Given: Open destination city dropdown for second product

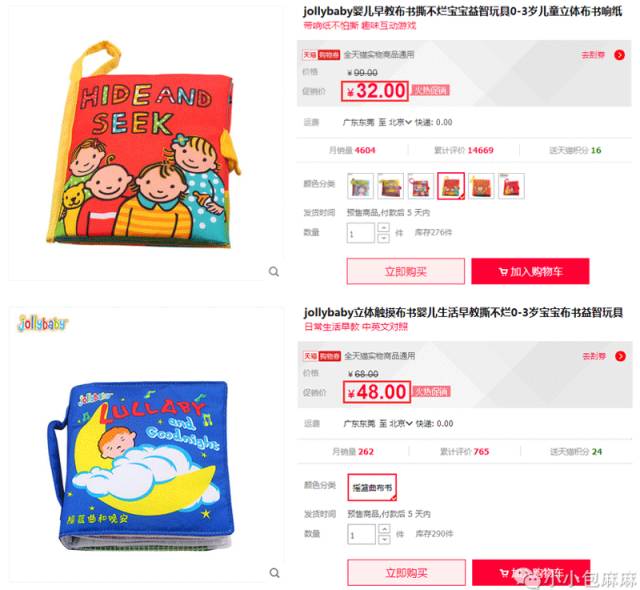Looking at the screenshot, I should (x=401, y=424).
